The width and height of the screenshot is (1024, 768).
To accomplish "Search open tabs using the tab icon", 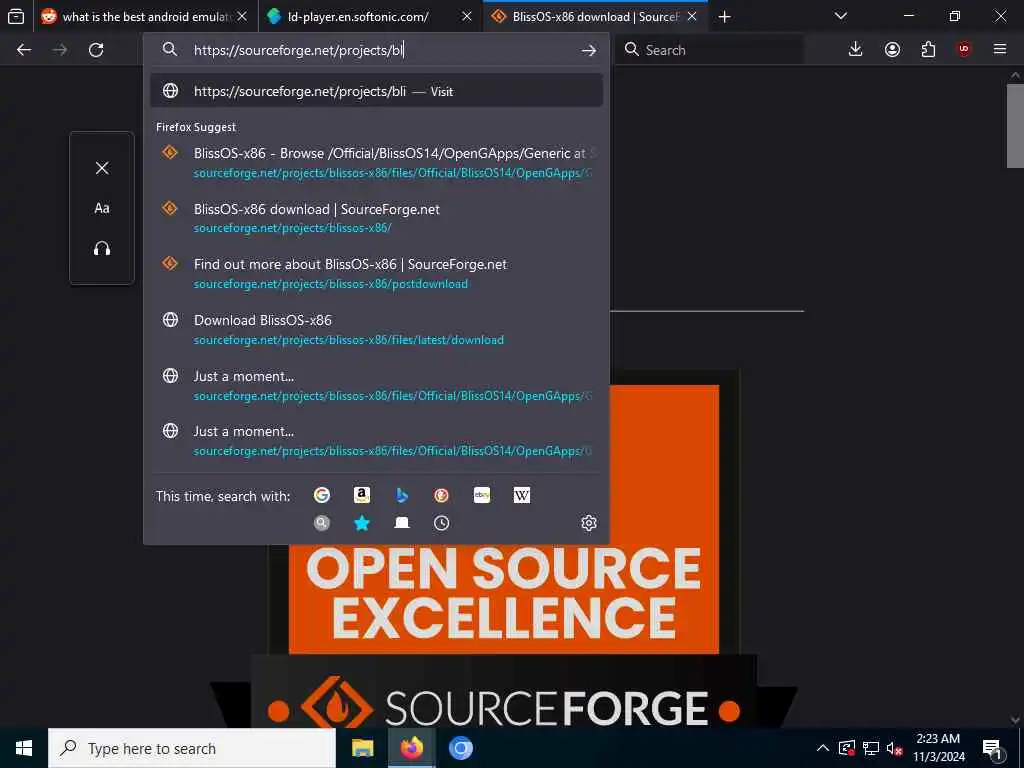I will (x=402, y=523).
